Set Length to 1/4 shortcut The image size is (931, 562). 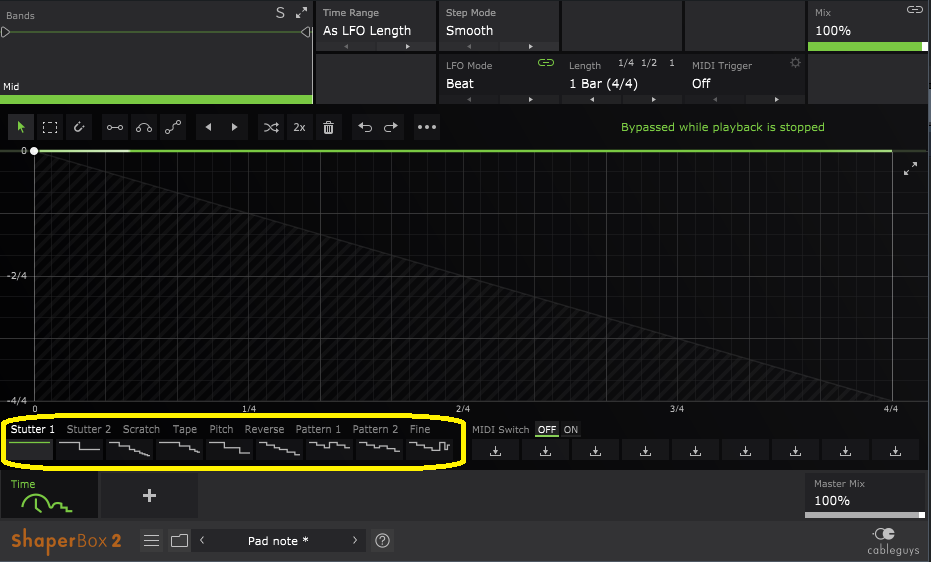626,63
